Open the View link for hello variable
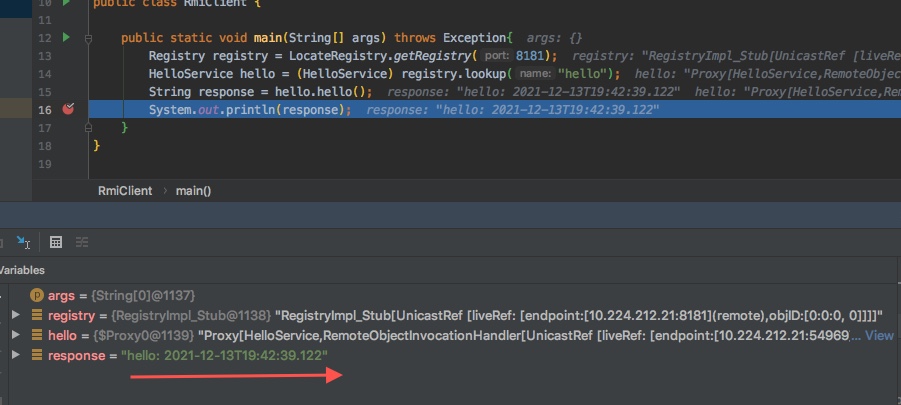Viewport: 901px width, 405px height. coord(879,336)
